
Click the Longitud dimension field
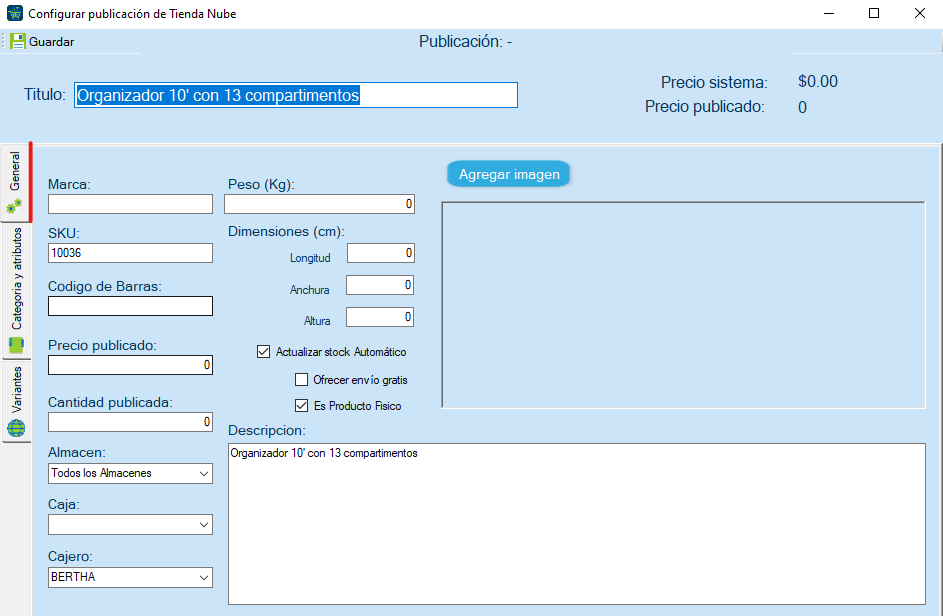coord(381,253)
